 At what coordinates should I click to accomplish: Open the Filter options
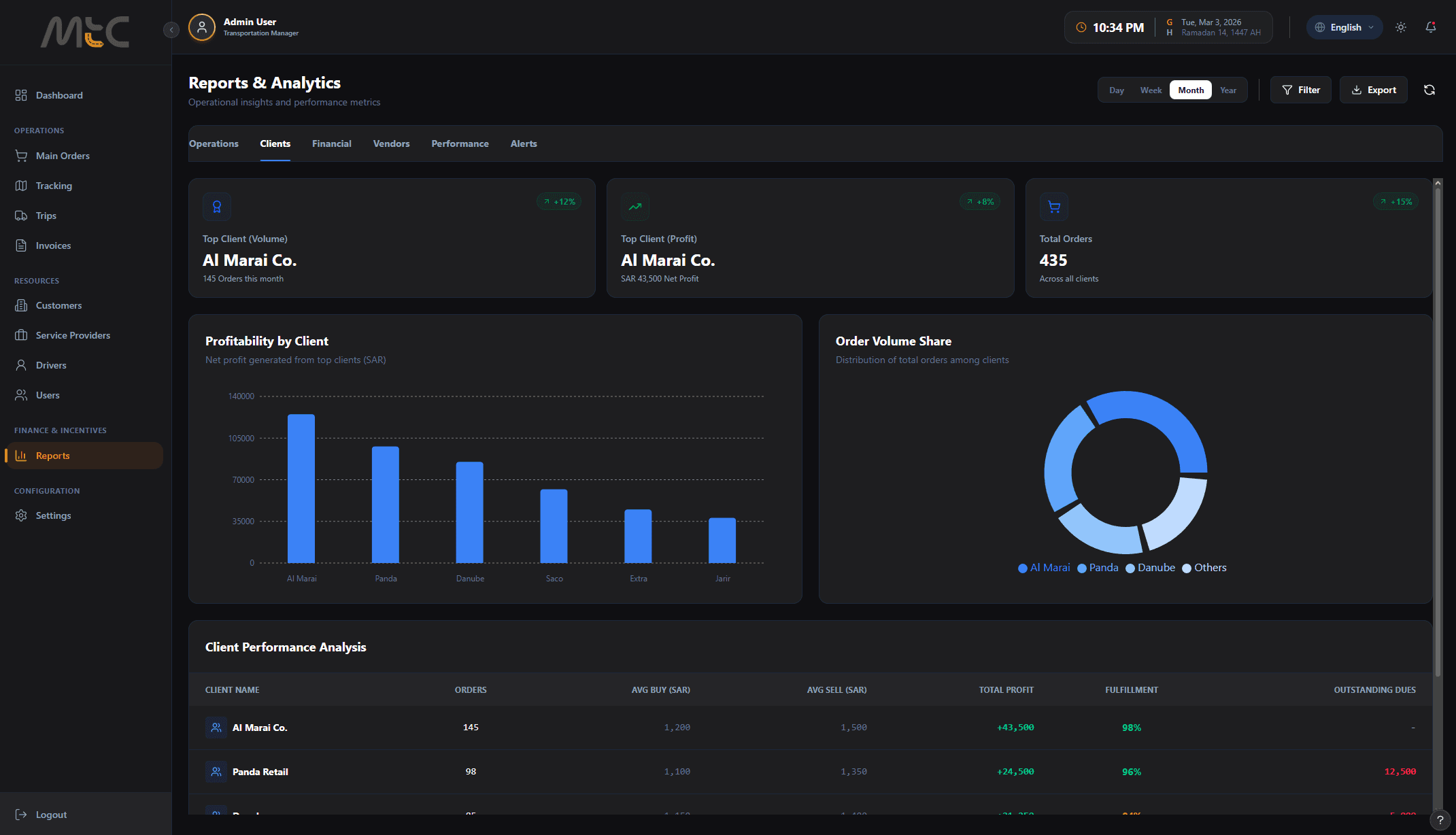(1301, 90)
